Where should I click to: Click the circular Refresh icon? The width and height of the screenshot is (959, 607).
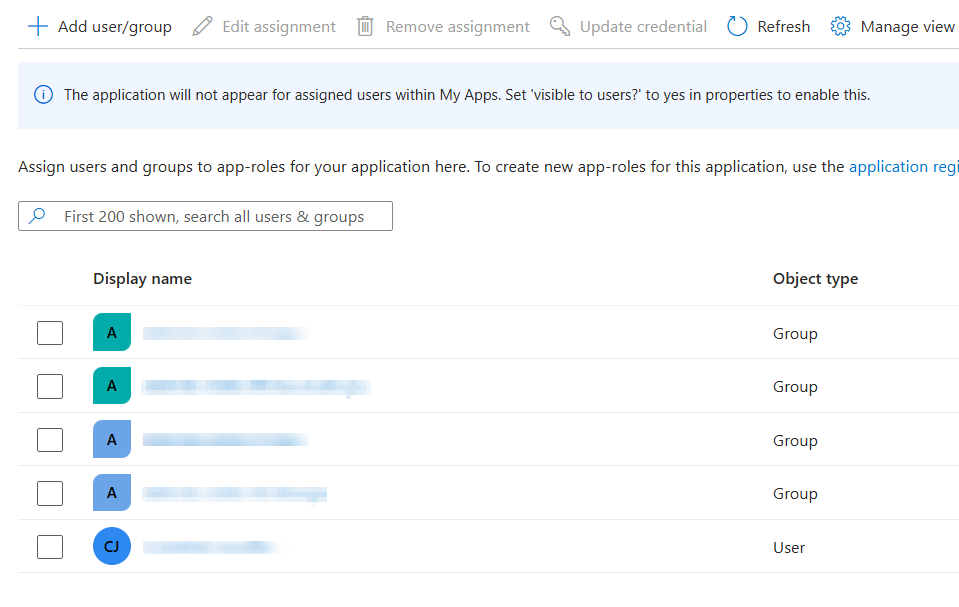tap(737, 26)
